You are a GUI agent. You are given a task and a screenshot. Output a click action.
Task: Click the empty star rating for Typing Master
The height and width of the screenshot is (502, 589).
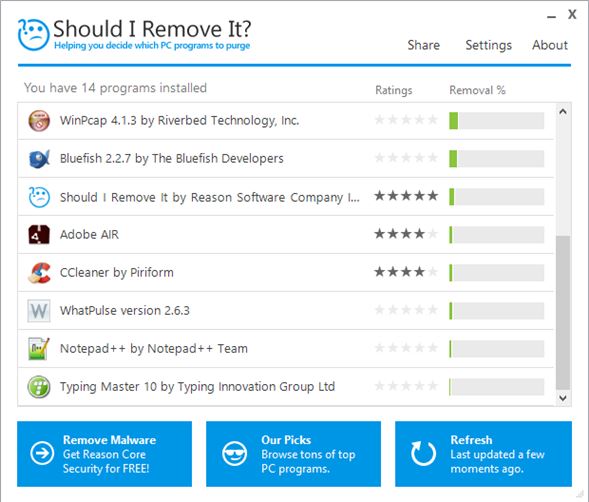pyautogui.click(x=406, y=386)
